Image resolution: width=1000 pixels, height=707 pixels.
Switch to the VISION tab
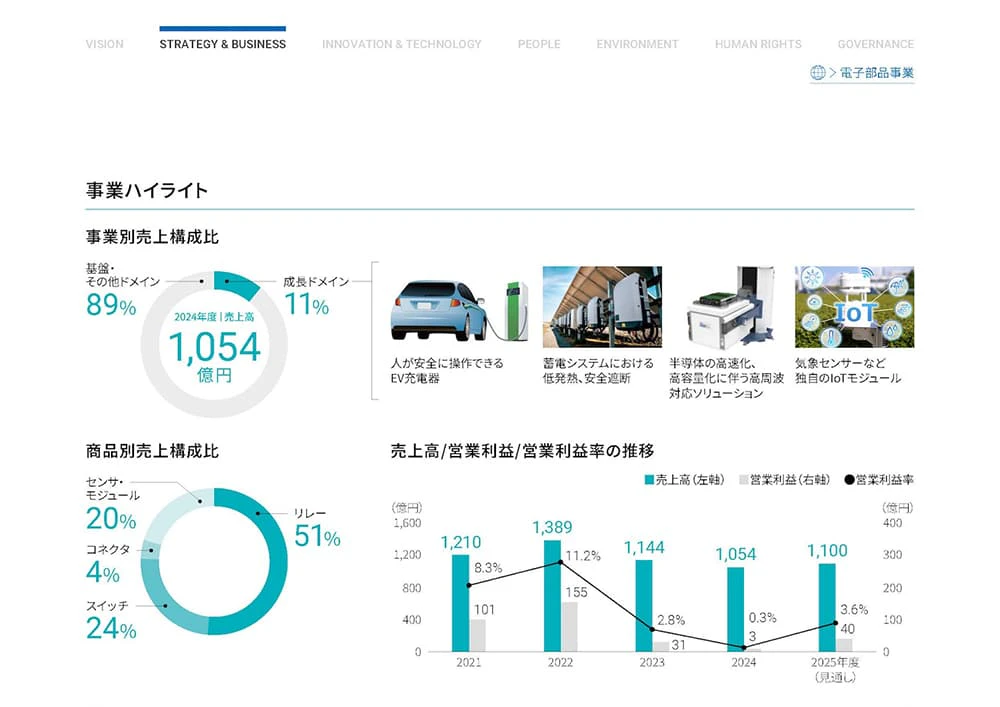click(x=105, y=44)
